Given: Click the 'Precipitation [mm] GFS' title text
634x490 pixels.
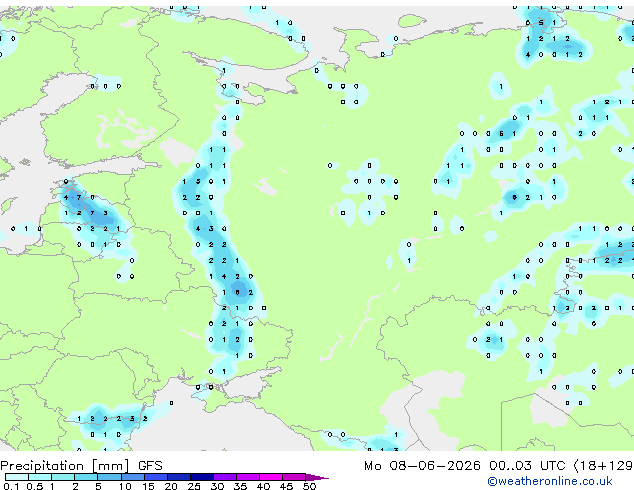Looking at the screenshot, I should 81,466.
